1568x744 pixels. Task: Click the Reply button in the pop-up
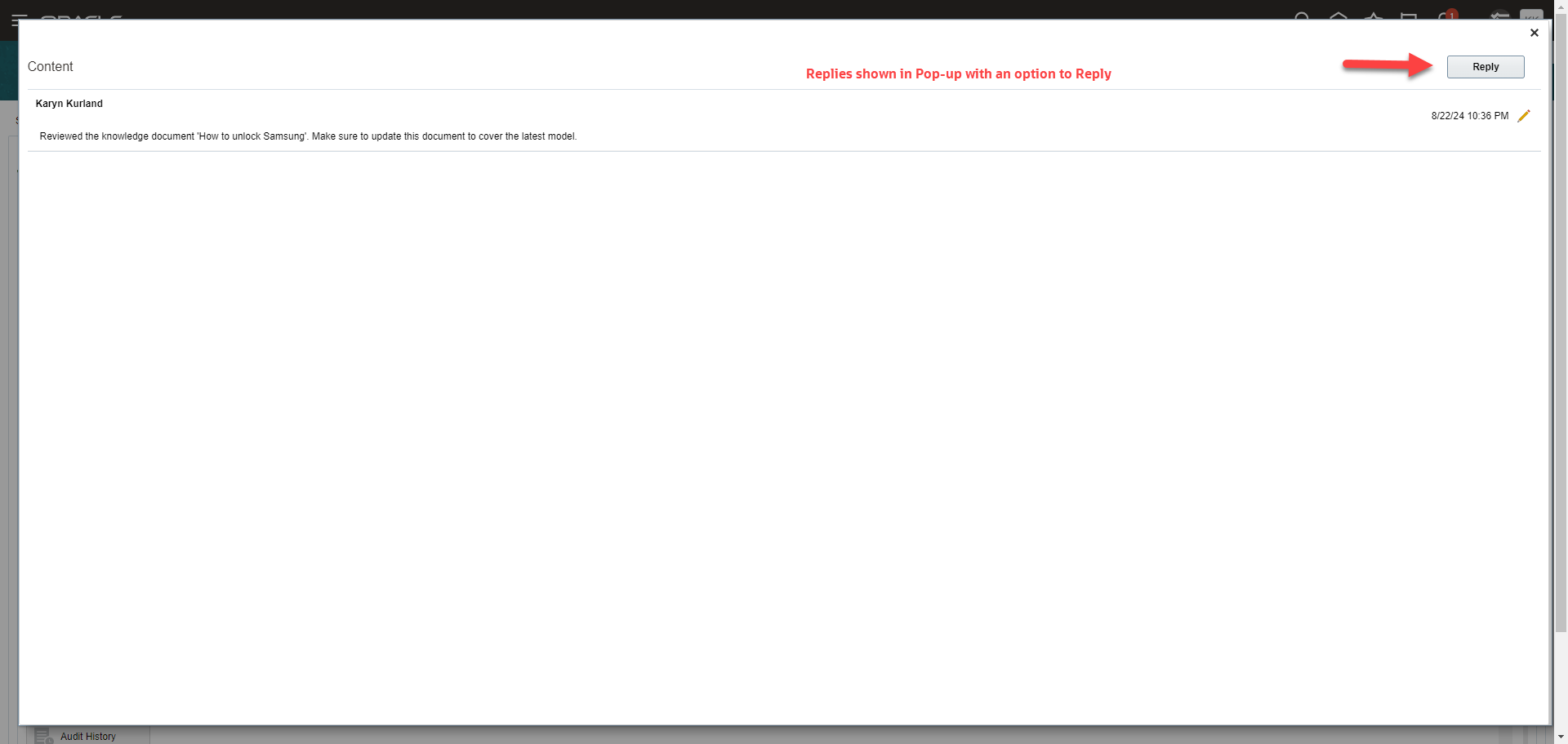click(1485, 67)
